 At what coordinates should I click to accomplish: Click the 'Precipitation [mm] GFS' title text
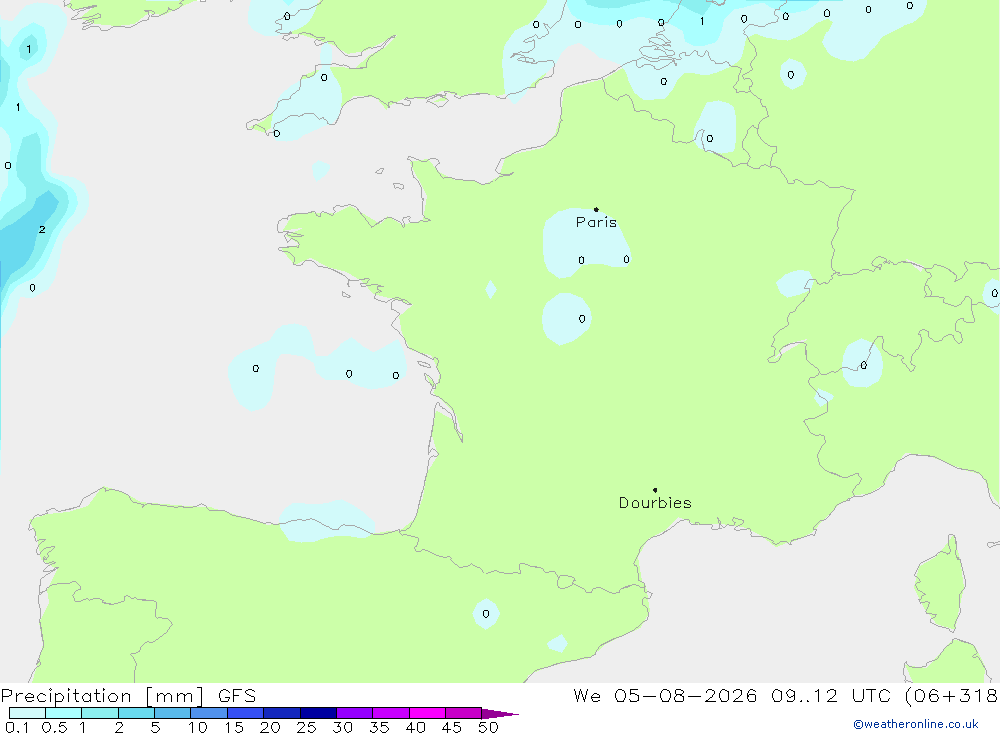click(x=128, y=695)
